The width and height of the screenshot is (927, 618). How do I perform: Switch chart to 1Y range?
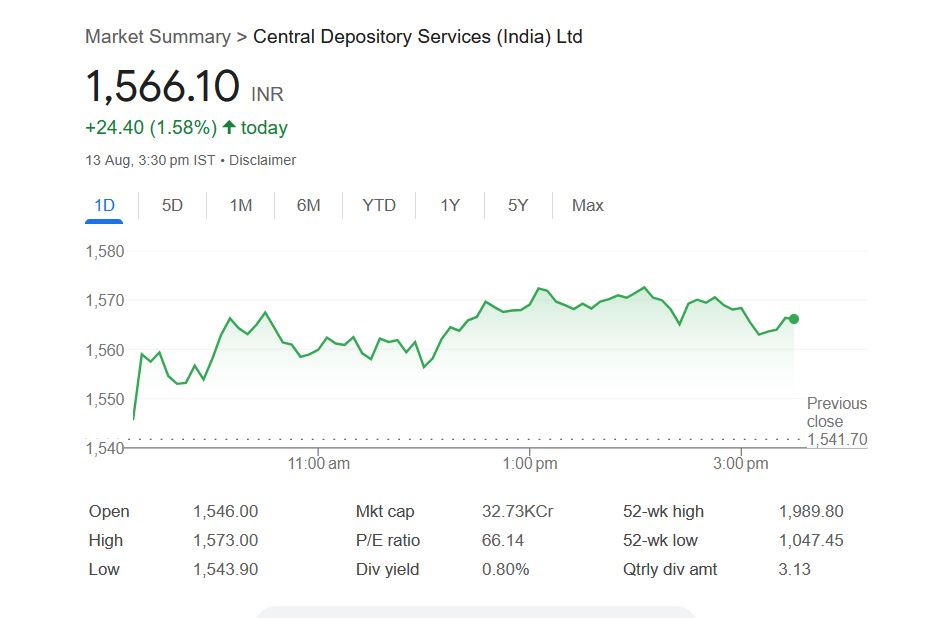point(450,205)
